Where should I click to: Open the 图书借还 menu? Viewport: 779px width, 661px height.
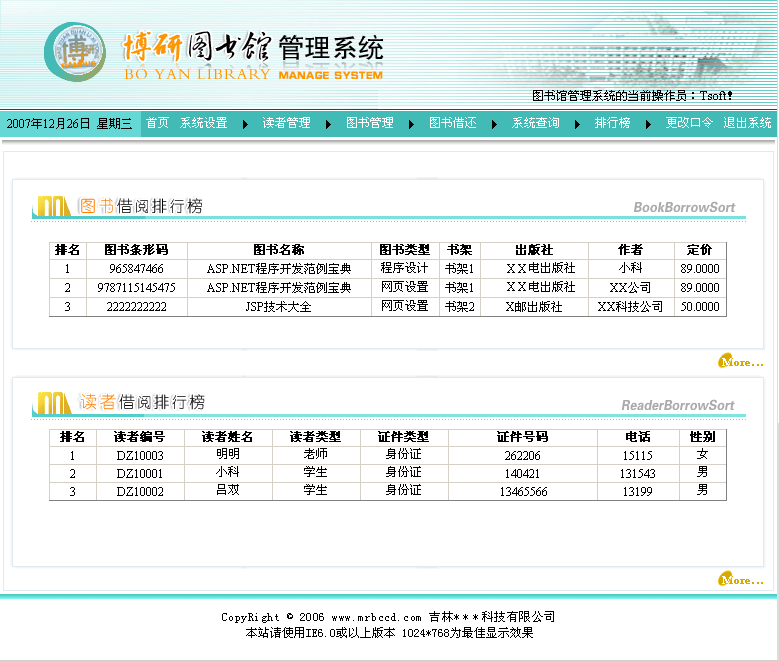453,123
